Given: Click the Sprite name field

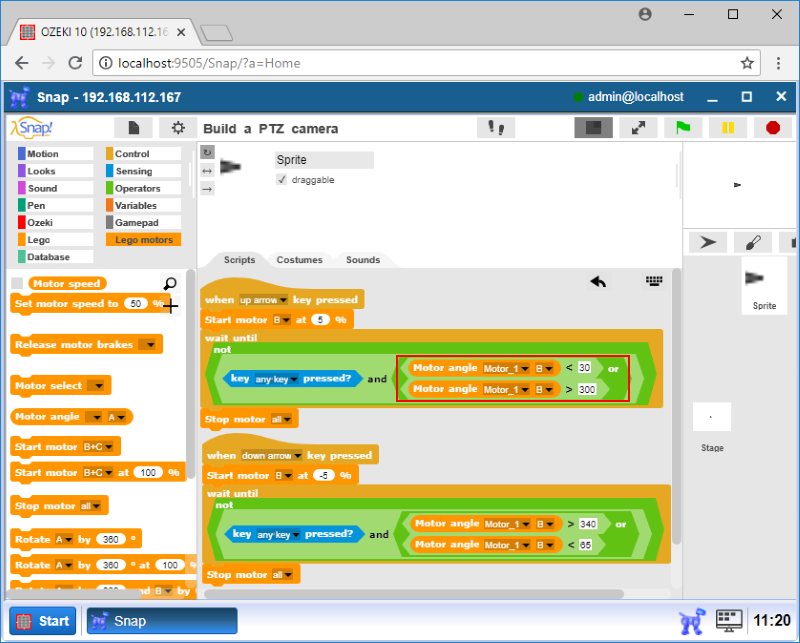Looking at the screenshot, I should pos(324,160).
